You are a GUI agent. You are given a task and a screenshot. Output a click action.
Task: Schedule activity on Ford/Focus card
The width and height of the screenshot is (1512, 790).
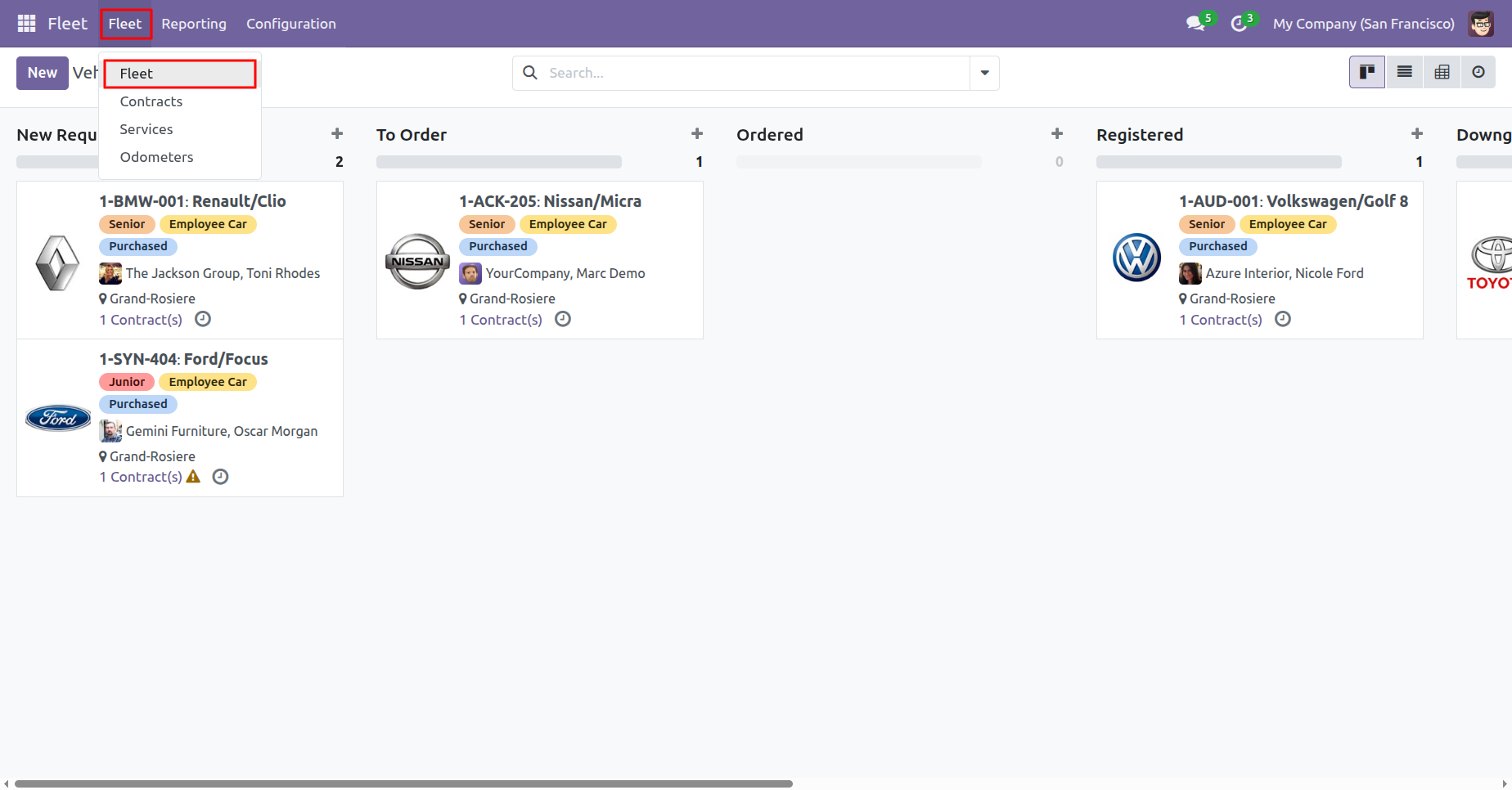[220, 477]
